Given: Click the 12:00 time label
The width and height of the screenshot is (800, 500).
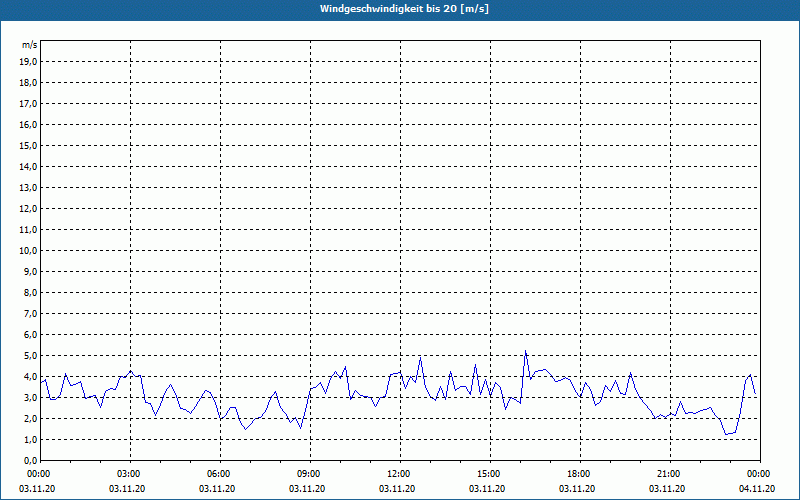Looking at the screenshot, I should tap(400, 474).
